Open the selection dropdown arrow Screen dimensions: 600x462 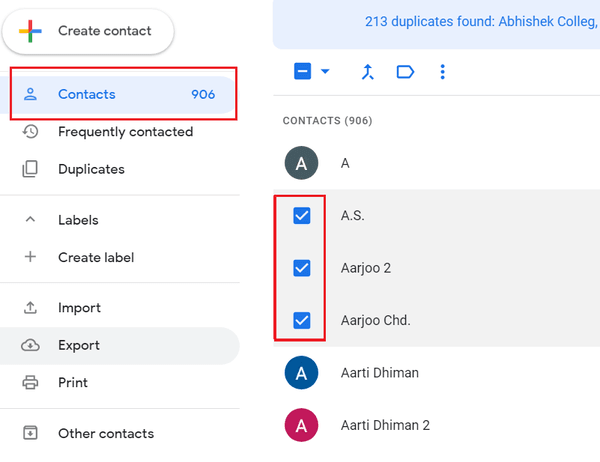pyautogui.click(x=325, y=71)
